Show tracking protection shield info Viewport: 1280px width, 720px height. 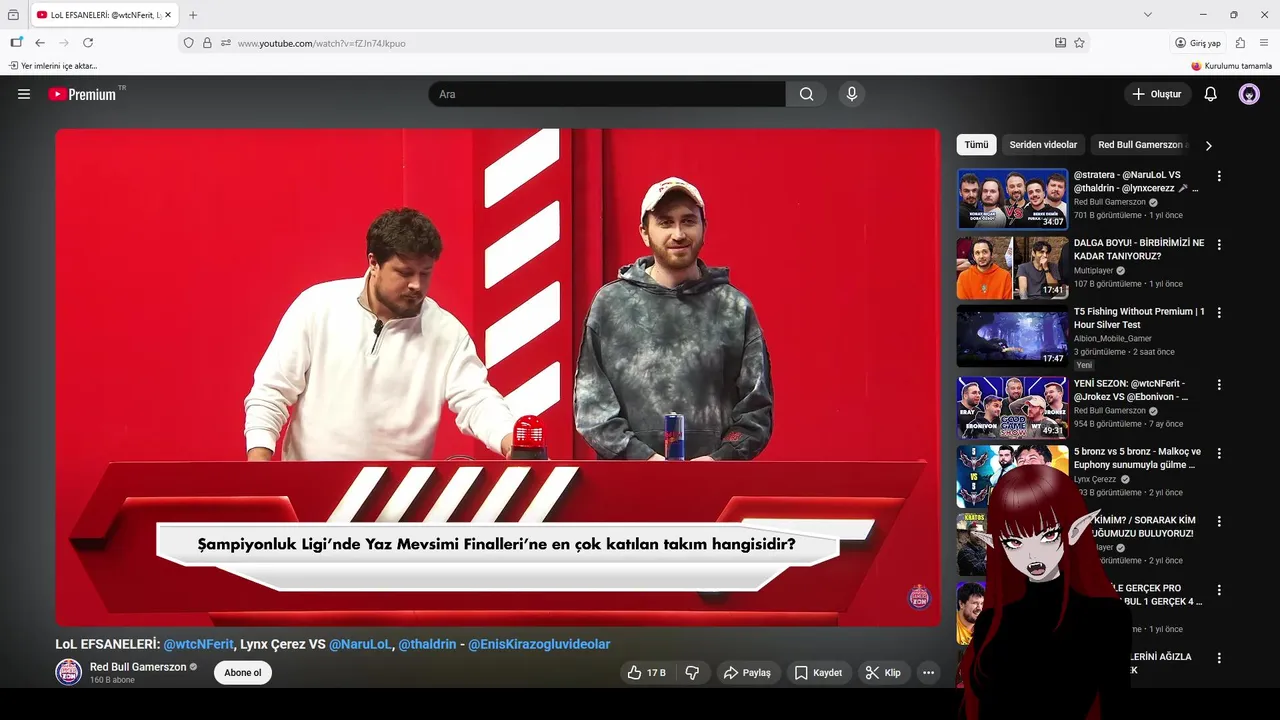click(x=189, y=43)
